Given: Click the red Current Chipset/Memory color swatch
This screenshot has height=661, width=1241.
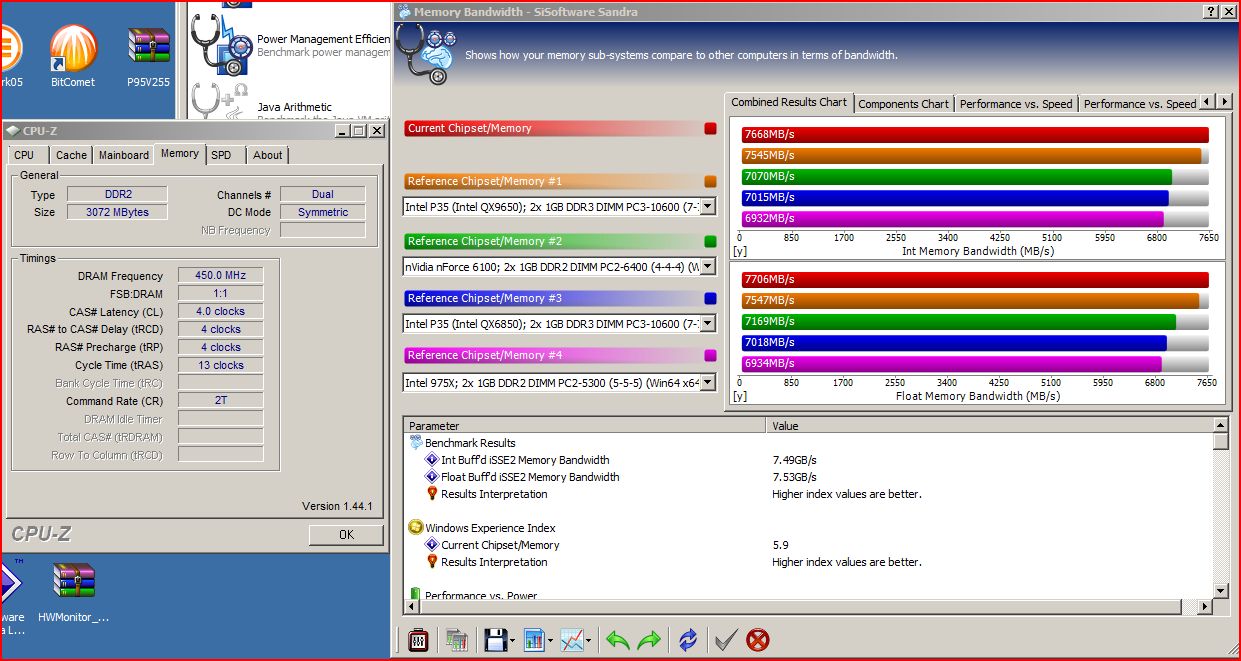Looking at the screenshot, I should click(x=710, y=128).
